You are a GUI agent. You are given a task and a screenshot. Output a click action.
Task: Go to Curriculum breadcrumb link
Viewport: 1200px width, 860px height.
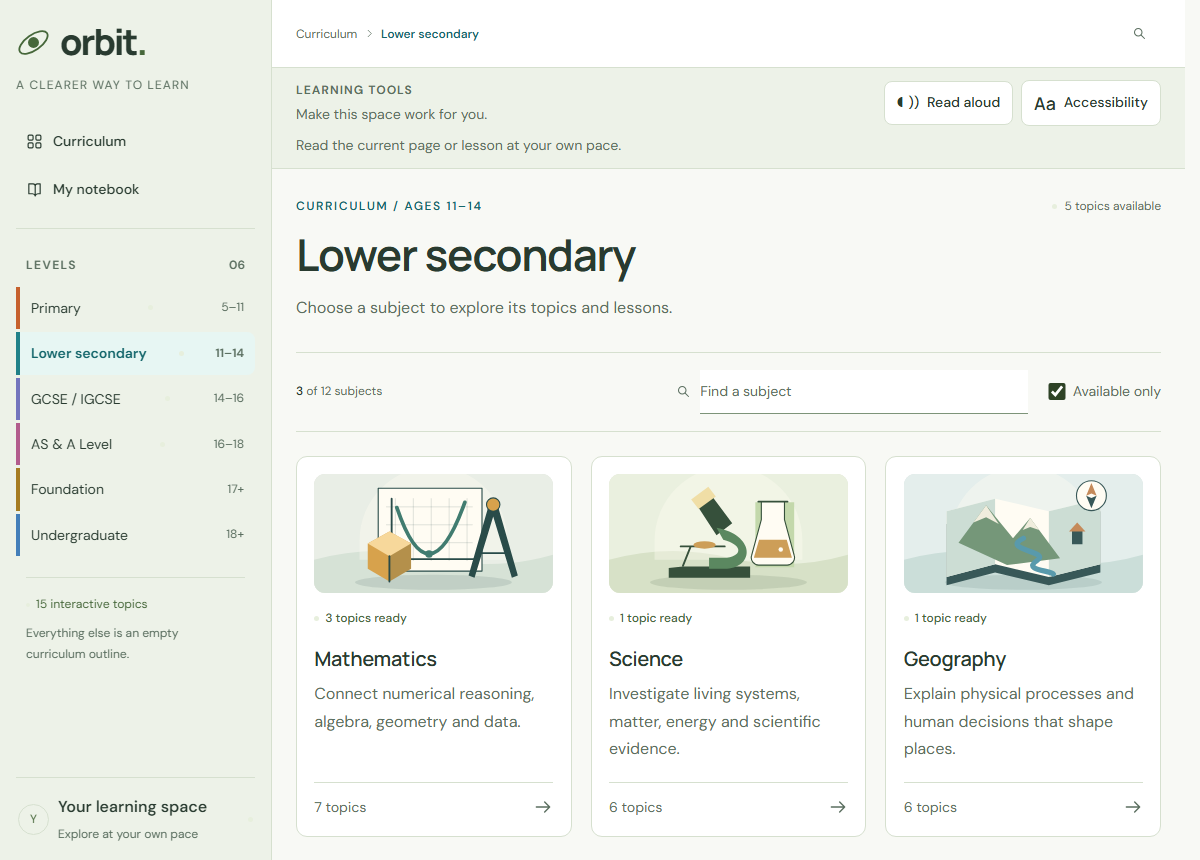[x=326, y=34]
